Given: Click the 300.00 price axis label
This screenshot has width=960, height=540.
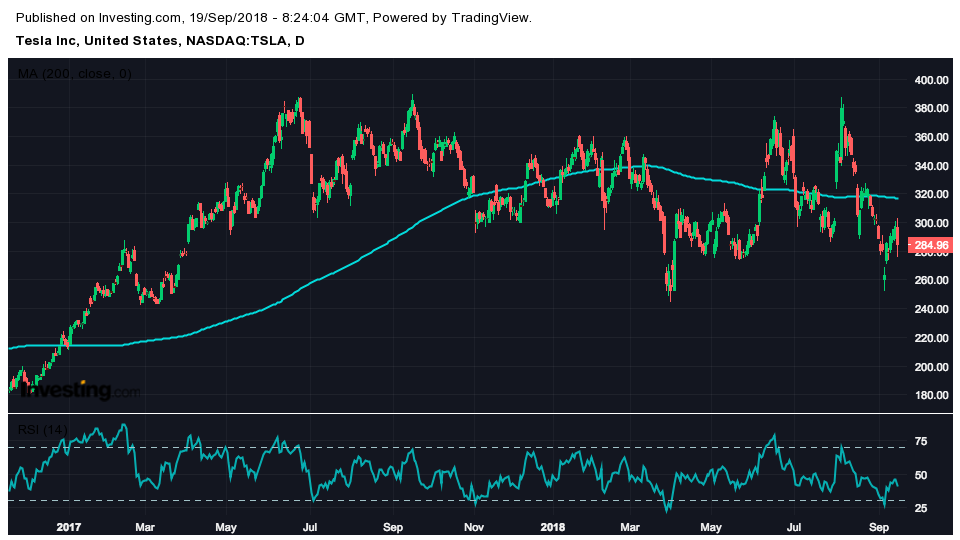Looking at the screenshot, I should pyautogui.click(x=931, y=223).
